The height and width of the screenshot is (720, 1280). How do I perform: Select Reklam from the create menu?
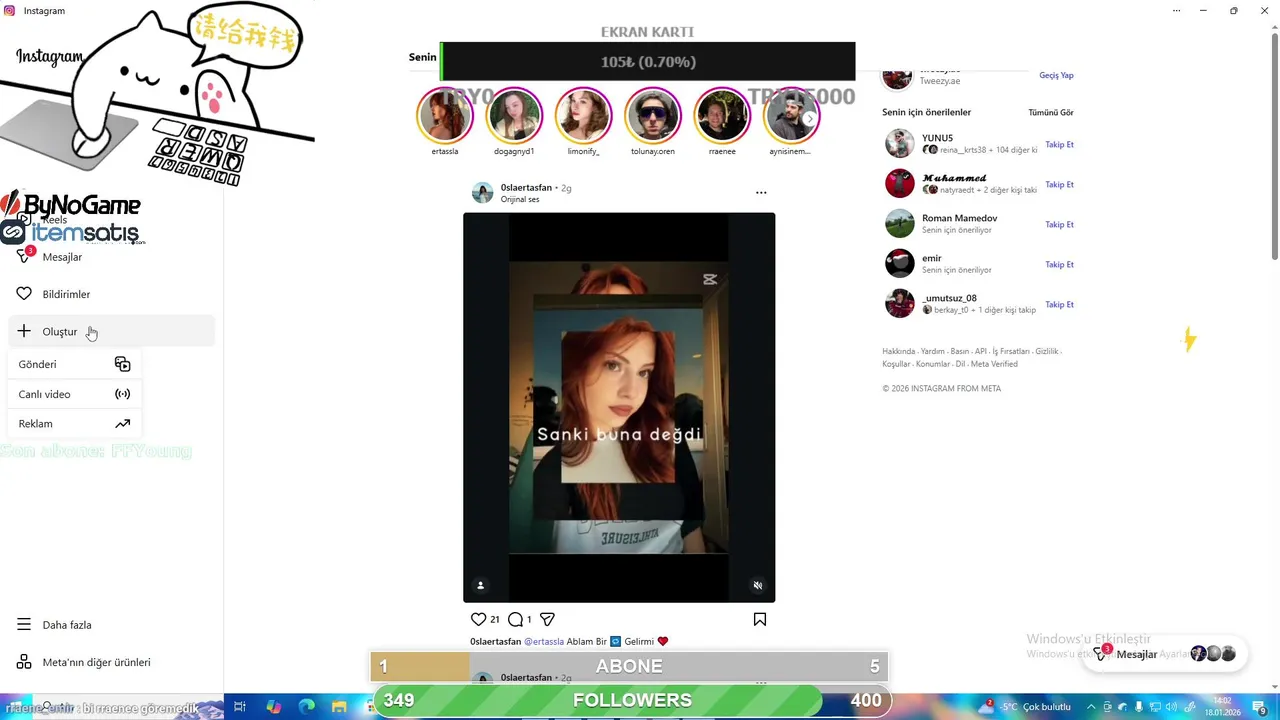click(74, 423)
